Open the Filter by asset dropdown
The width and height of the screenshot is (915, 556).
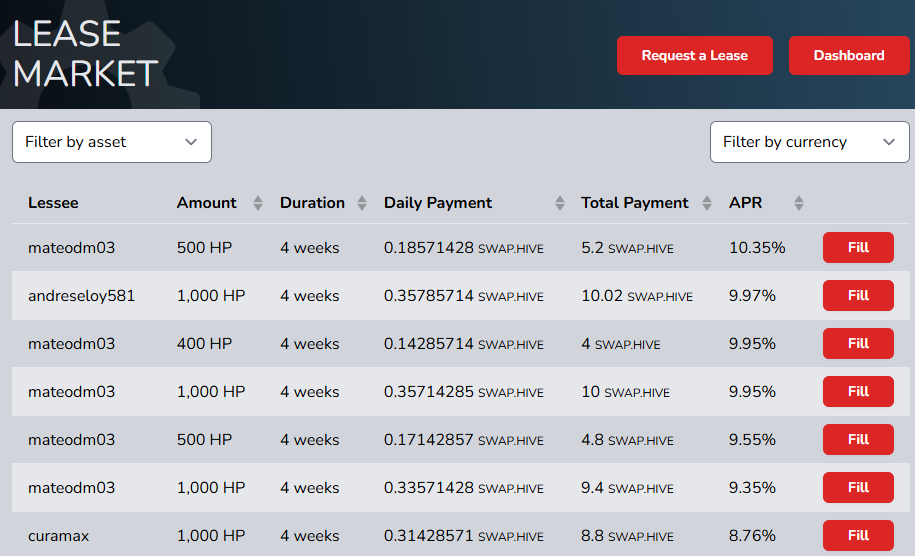click(111, 142)
